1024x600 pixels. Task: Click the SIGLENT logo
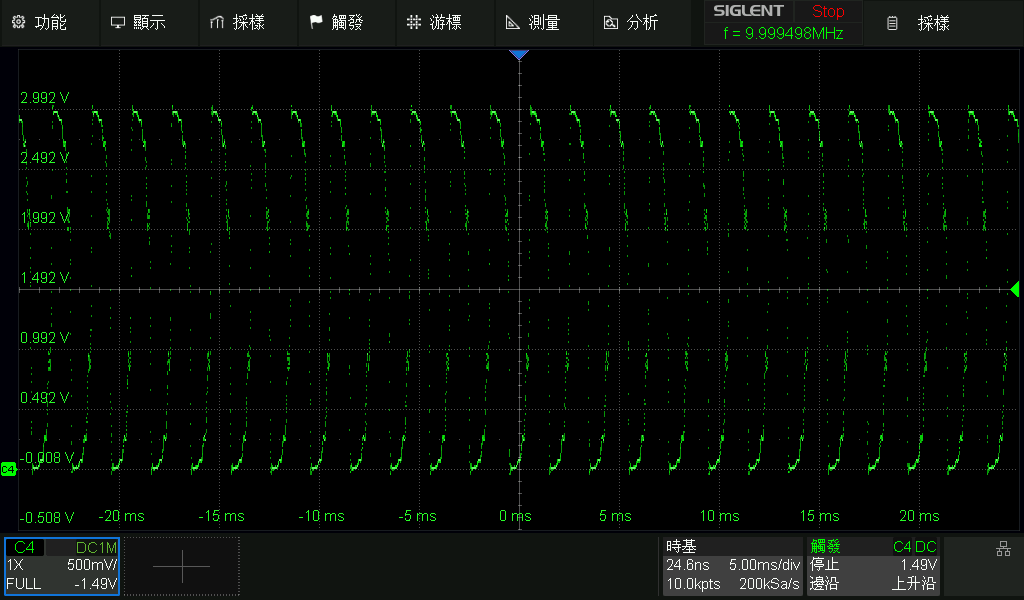(x=748, y=11)
